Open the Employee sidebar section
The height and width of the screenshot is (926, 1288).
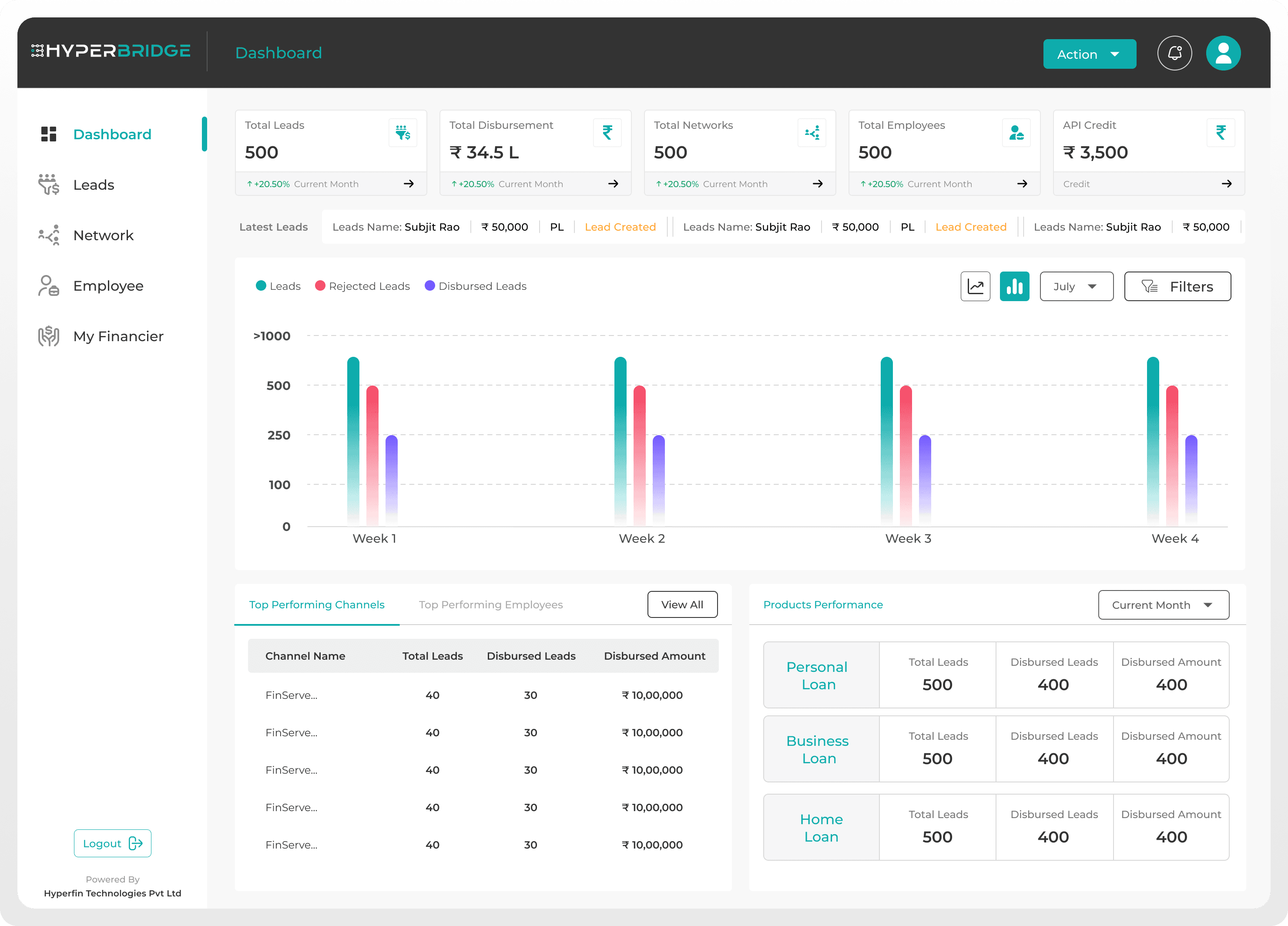108,286
